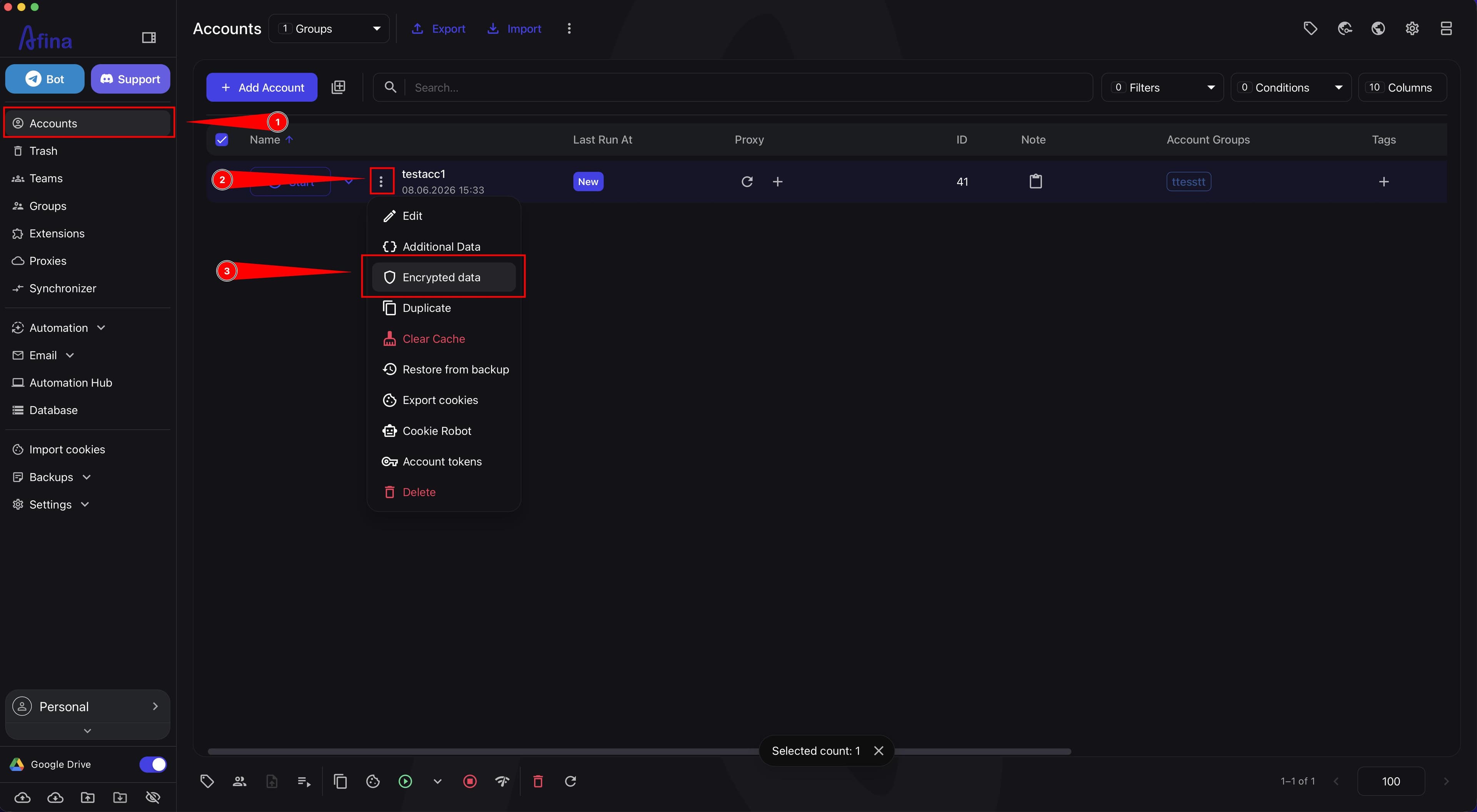Open Teams in sidebar
The height and width of the screenshot is (812, 1477).
[88, 178]
